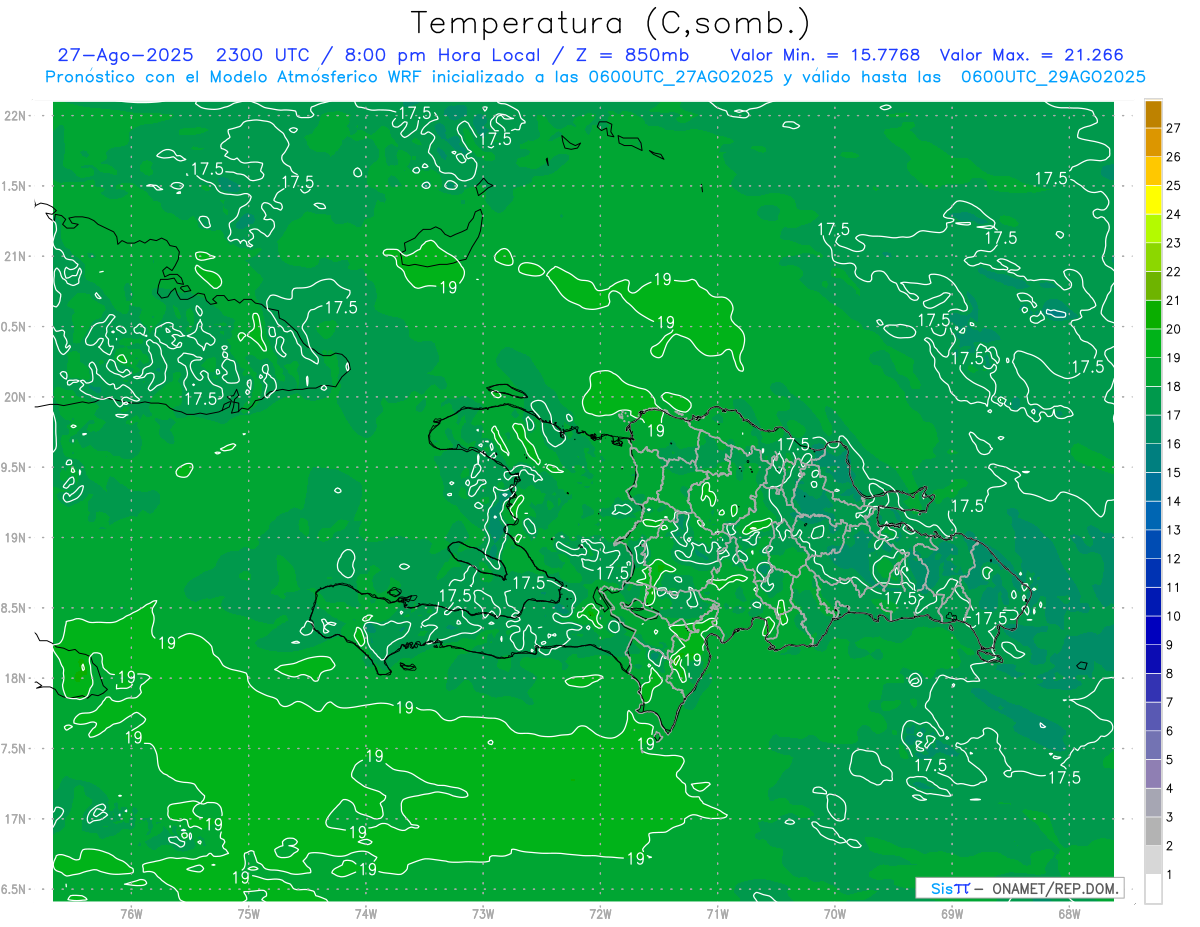The image size is (1200, 927).
Task: Click colorbar scale number '27'
Action: pos(1174,128)
